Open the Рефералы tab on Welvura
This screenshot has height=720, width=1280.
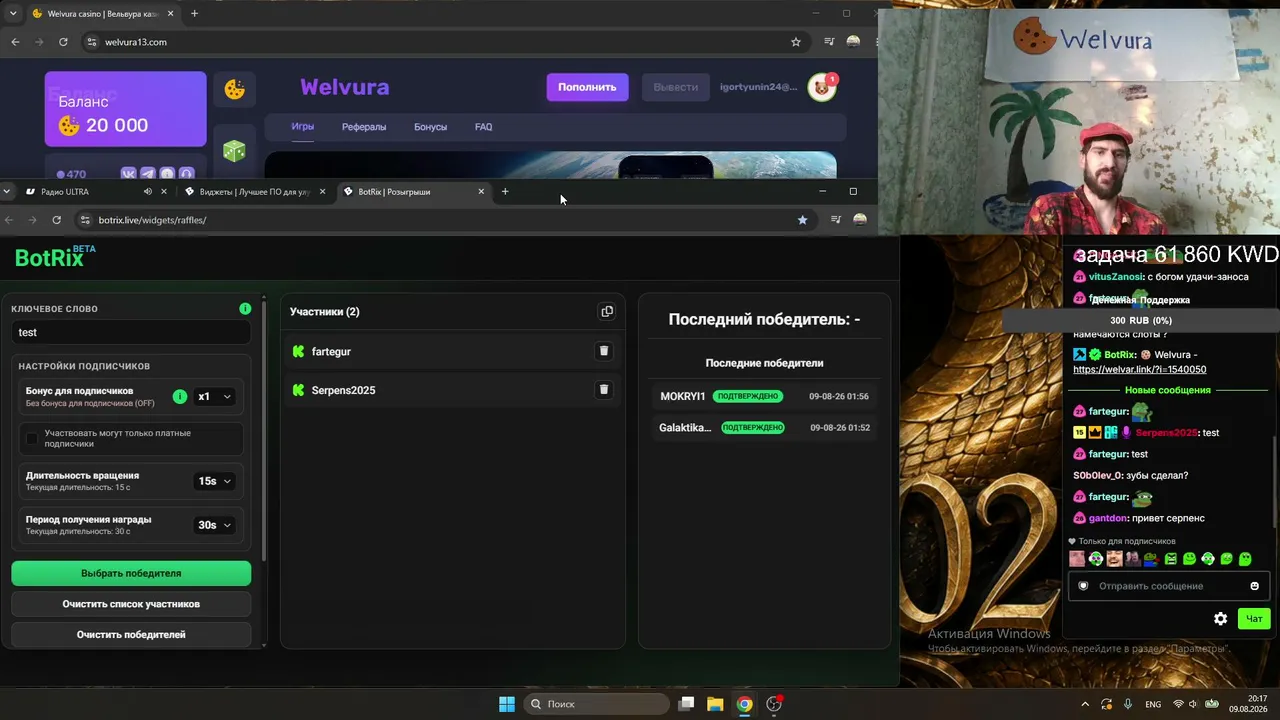coord(364,127)
